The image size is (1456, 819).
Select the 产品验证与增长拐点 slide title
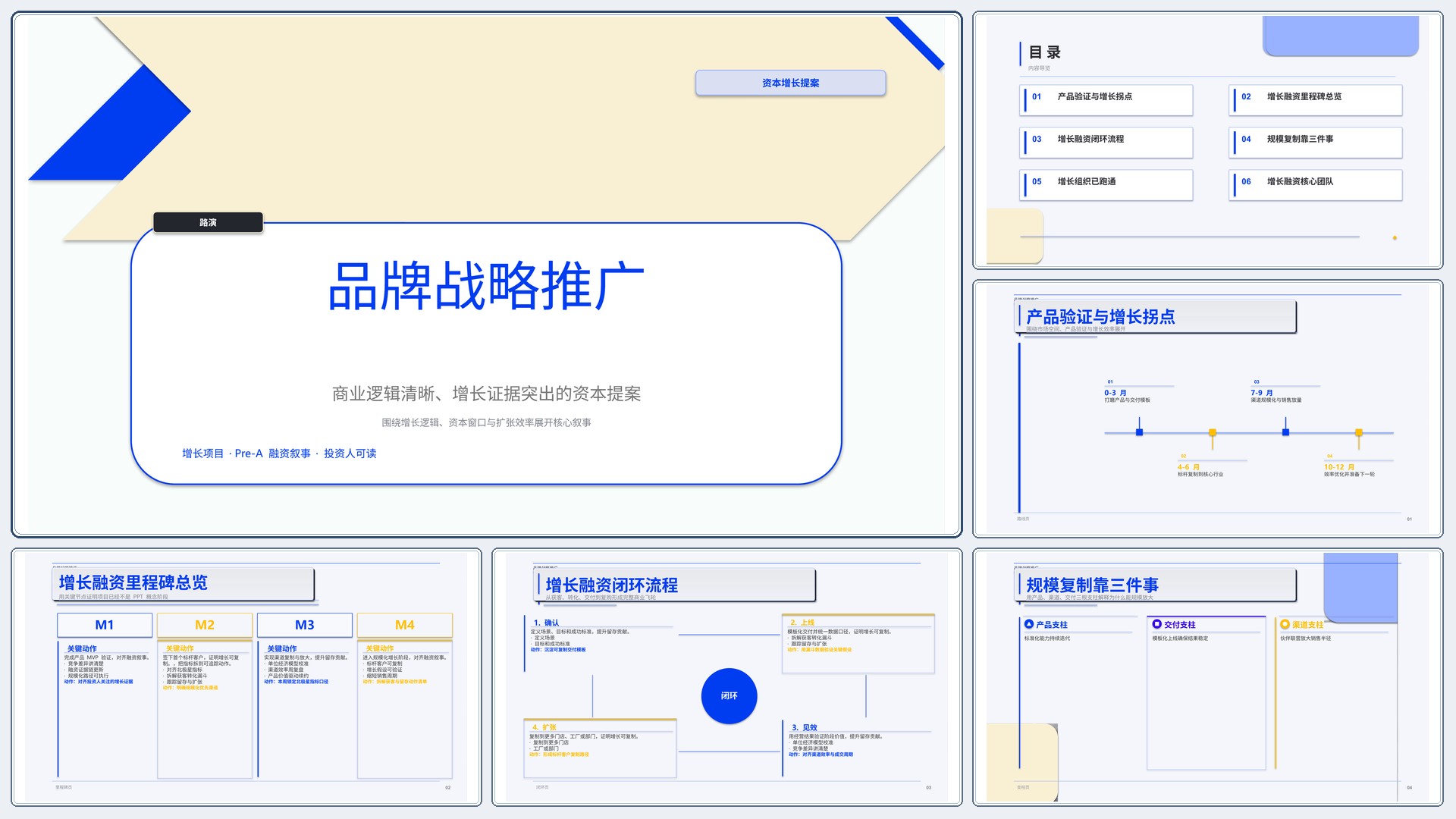[1100, 316]
